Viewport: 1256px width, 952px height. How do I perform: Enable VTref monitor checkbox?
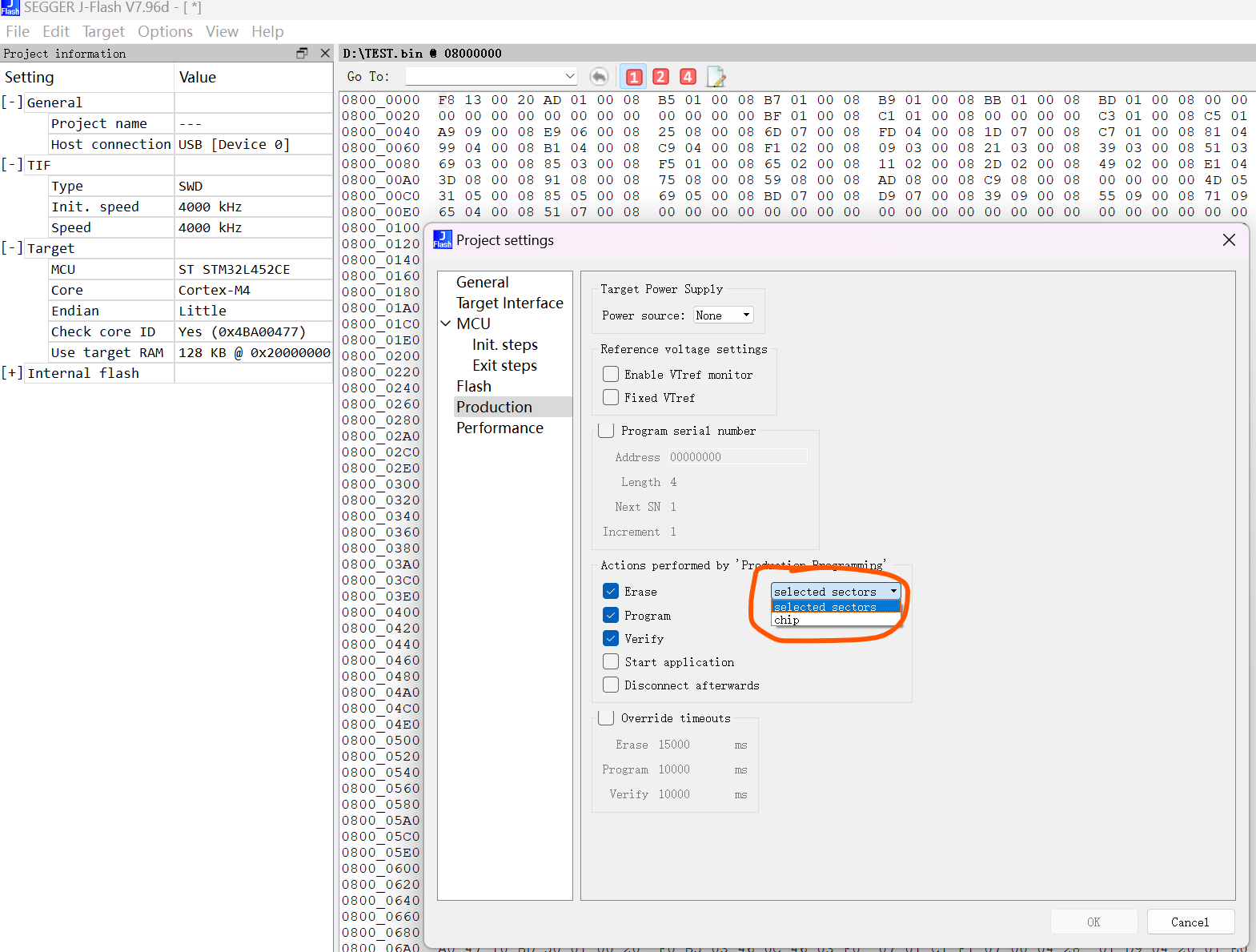click(x=611, y=374)
